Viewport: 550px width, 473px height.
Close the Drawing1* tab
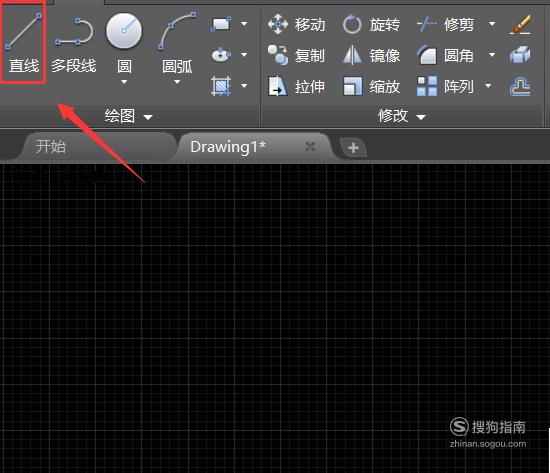point(310,146)
